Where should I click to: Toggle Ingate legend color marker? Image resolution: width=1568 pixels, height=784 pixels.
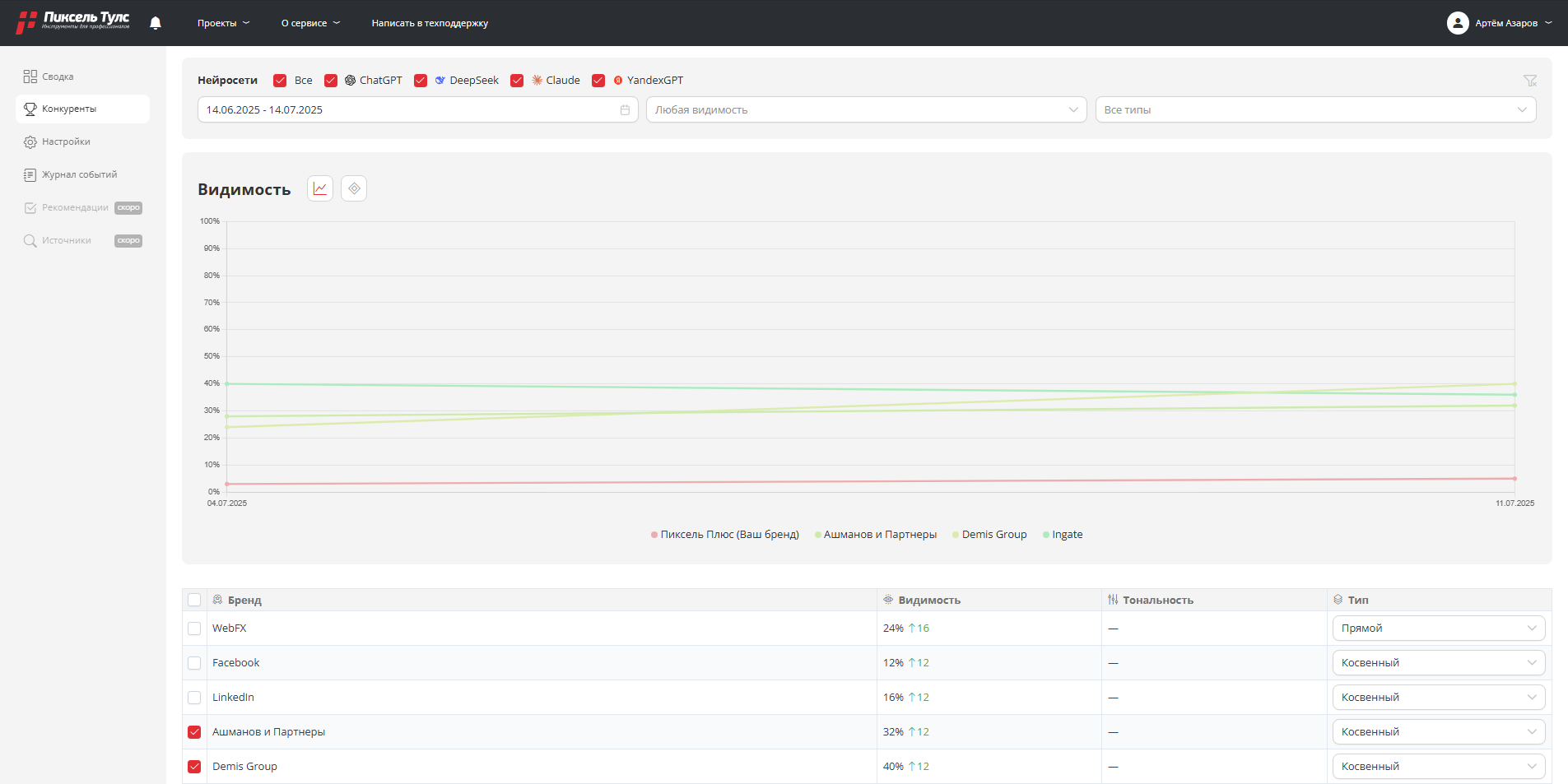[1046, 535]
